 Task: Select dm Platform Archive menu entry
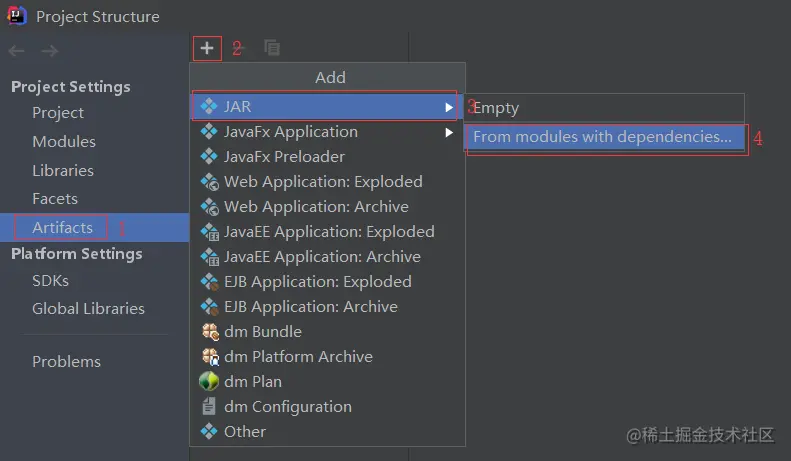click(327, 357)
